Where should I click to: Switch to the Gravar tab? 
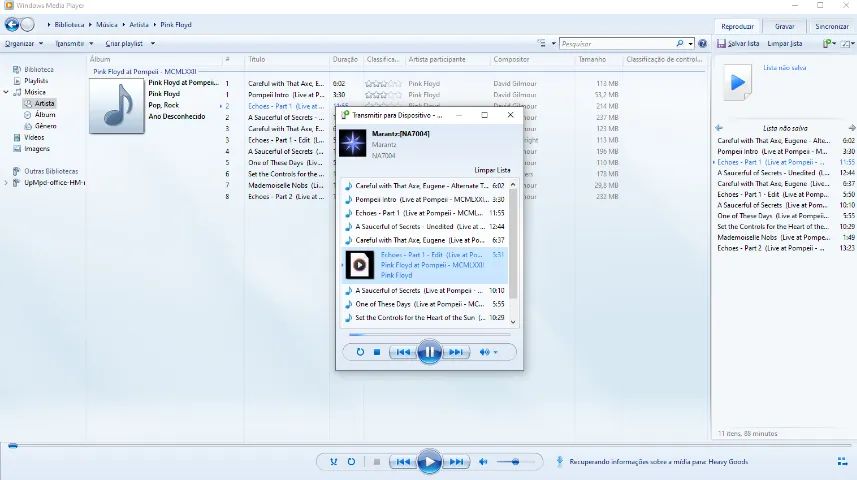pyautogui.click(x=784, y=26)
